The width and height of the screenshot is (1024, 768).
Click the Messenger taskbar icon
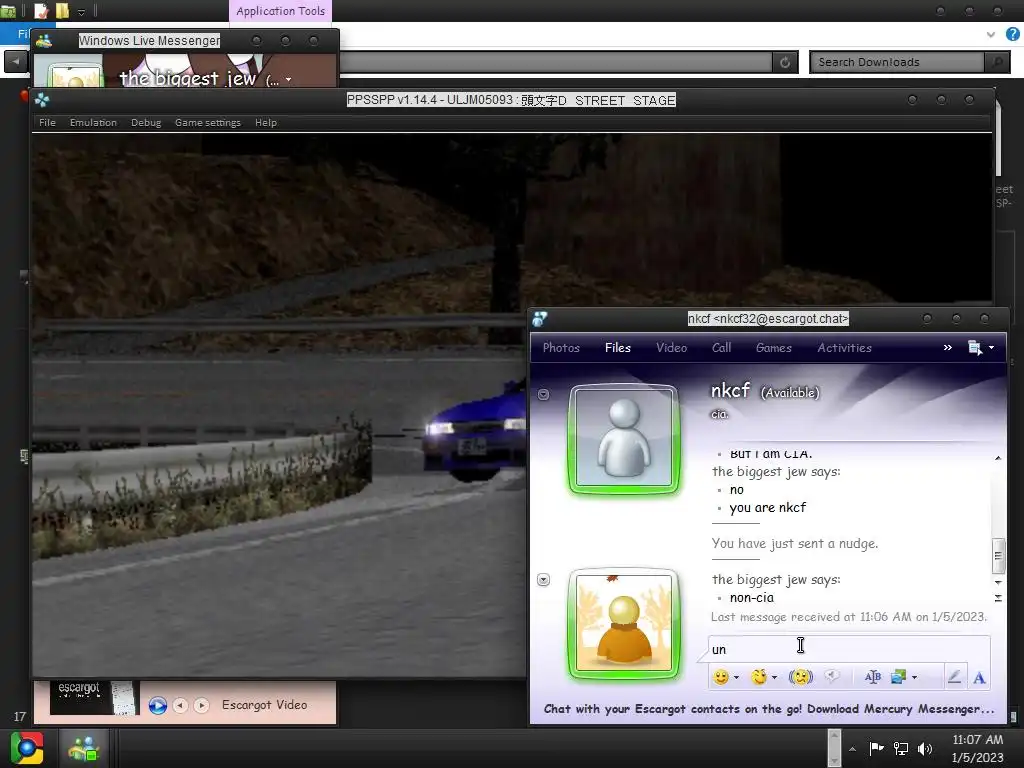pyautogui.click(x=84, y=748)
